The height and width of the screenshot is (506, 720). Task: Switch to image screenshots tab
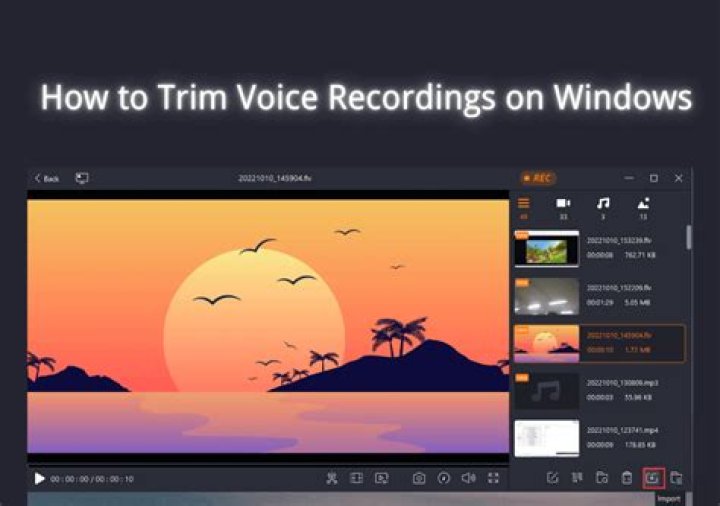click(643, 208)
